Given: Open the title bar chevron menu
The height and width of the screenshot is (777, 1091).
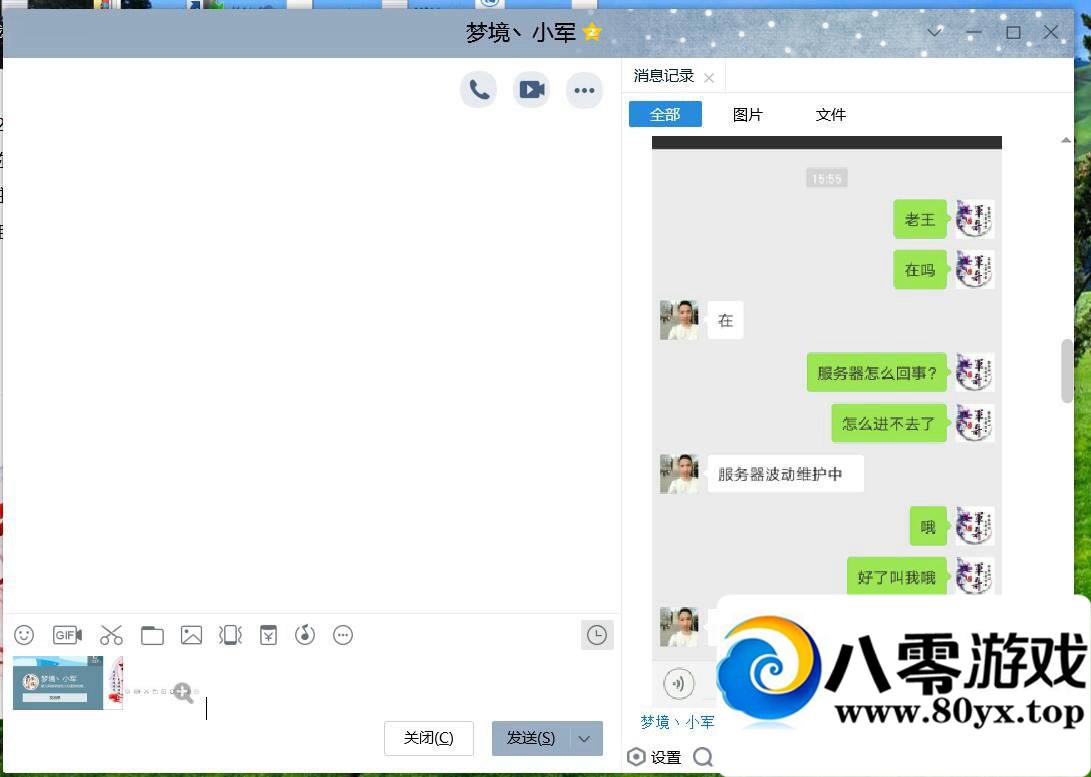Looking at the screenshot, I should click(x=934, y=32).
